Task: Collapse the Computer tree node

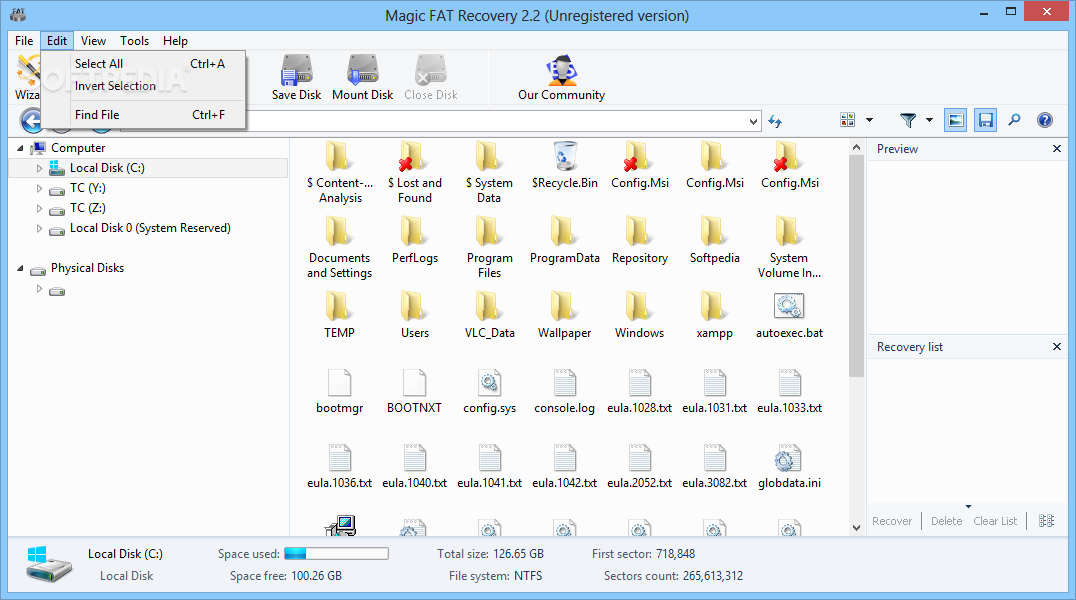Action: pos(21,148)
